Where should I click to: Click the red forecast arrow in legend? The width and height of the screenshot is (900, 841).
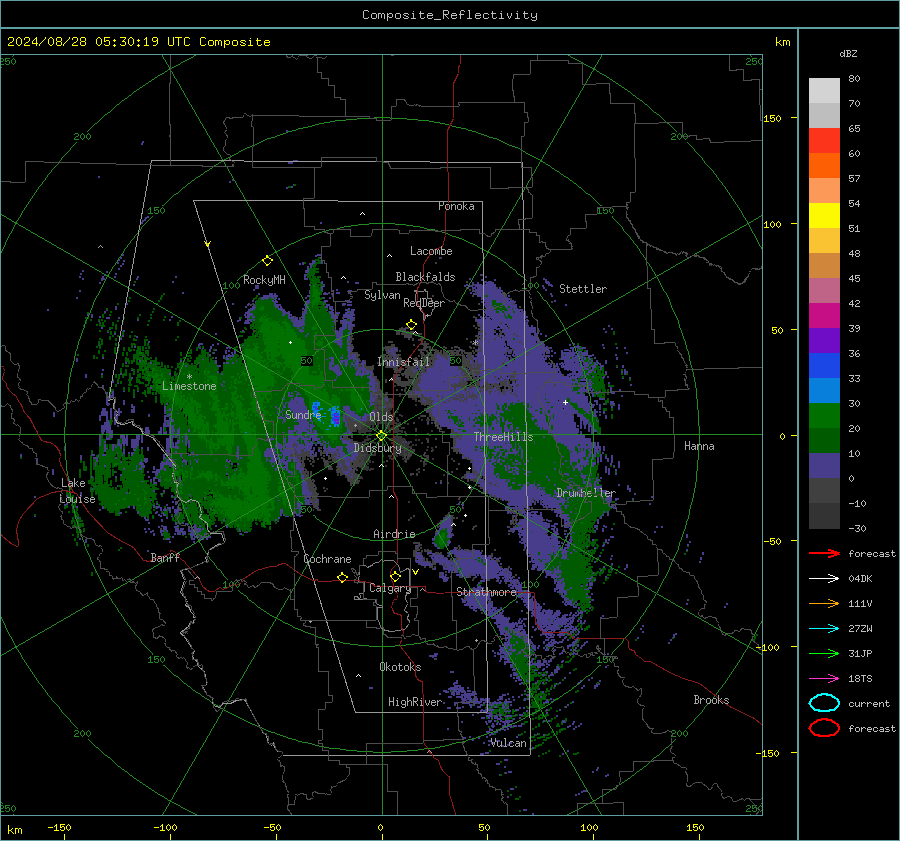(x=824, y=553)
